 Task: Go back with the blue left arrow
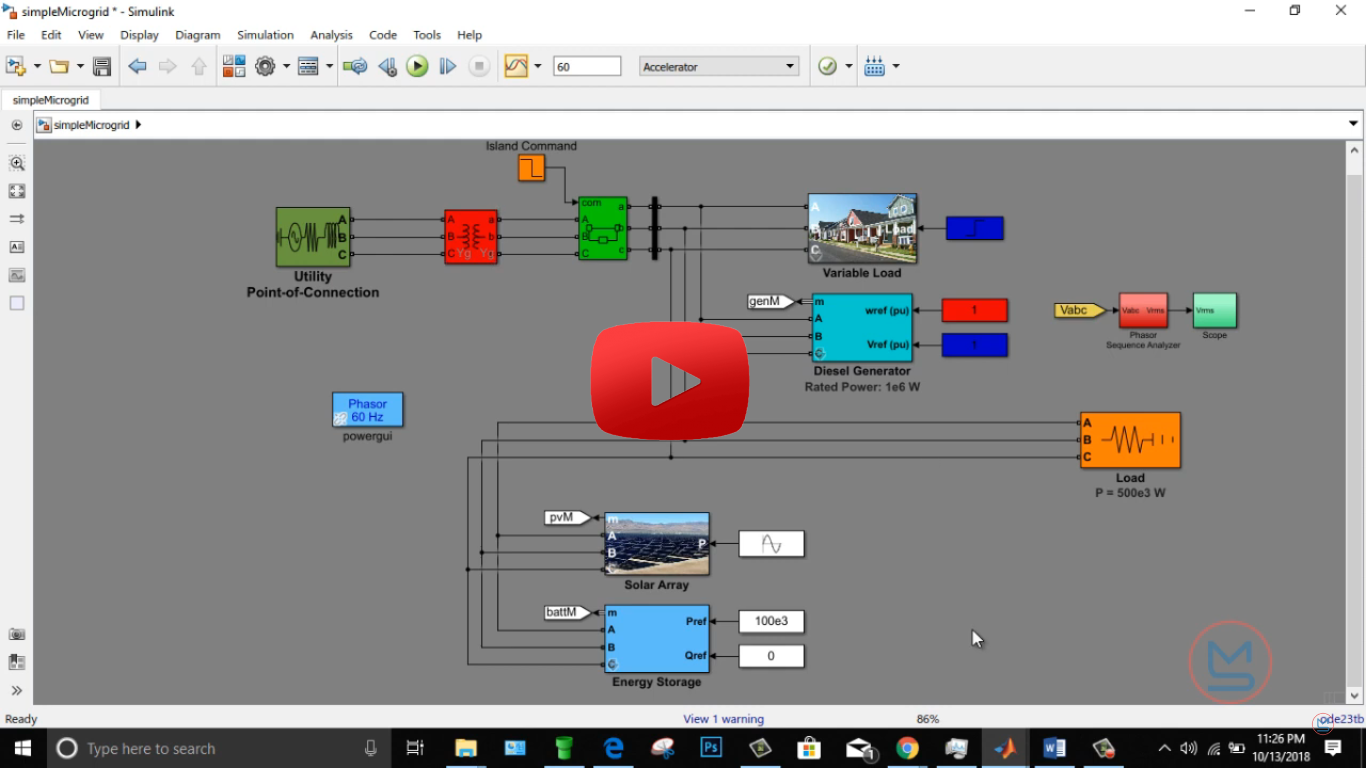coord(138,66)
